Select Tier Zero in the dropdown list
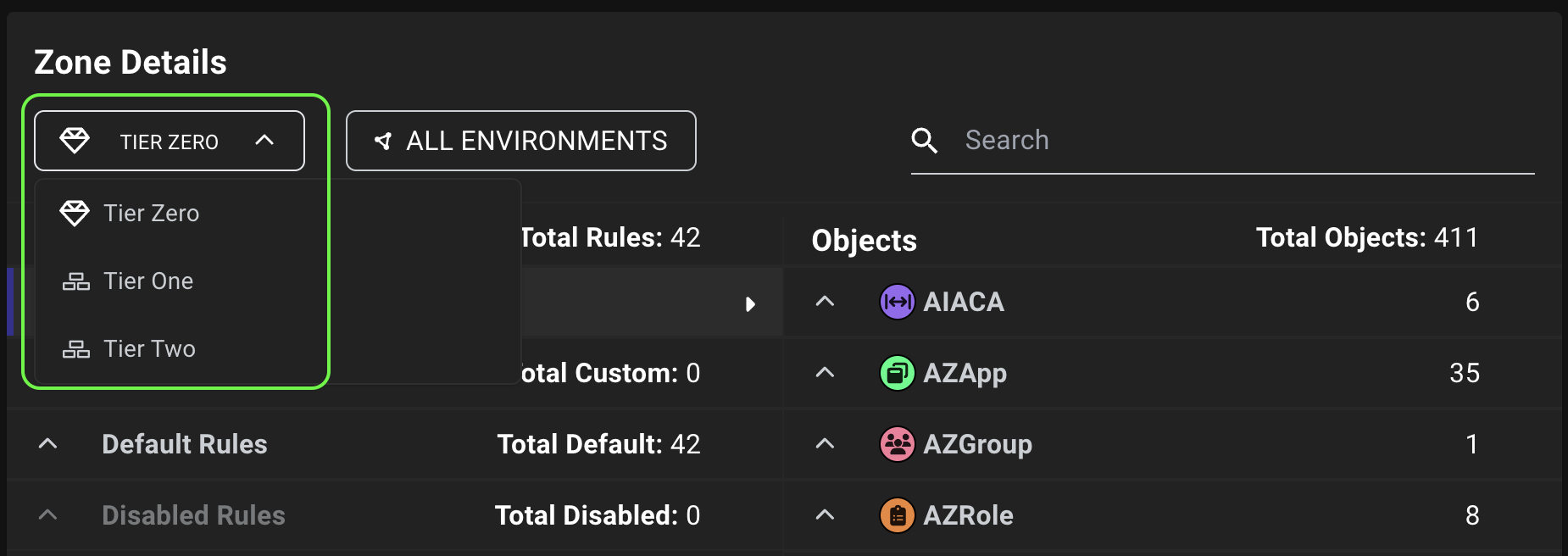1568x556 pixels. [153, 213]
